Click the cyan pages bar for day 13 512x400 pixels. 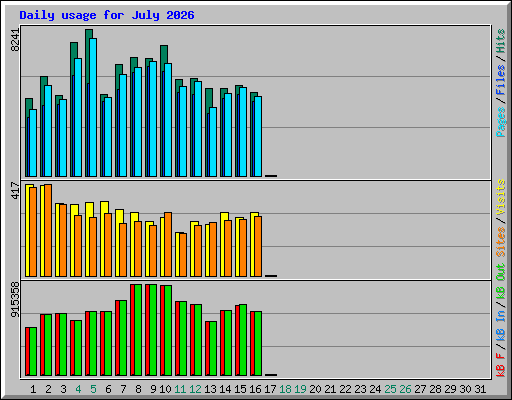point(213,142)
